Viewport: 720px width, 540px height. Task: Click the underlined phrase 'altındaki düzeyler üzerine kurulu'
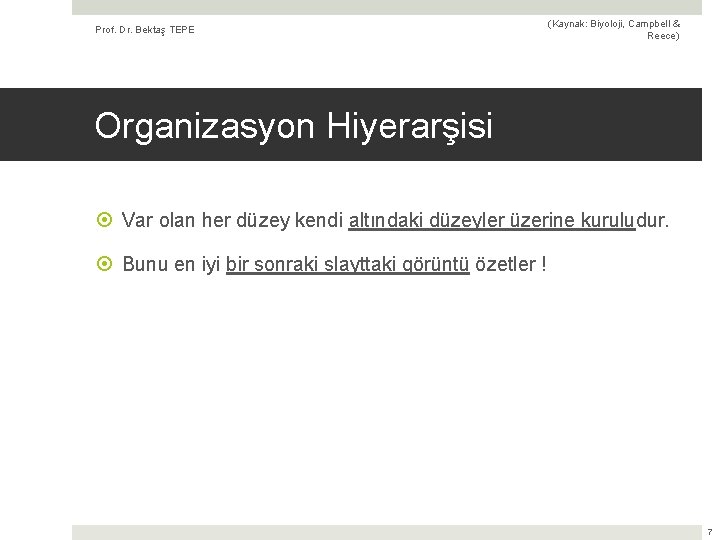[x=492, y=220]
